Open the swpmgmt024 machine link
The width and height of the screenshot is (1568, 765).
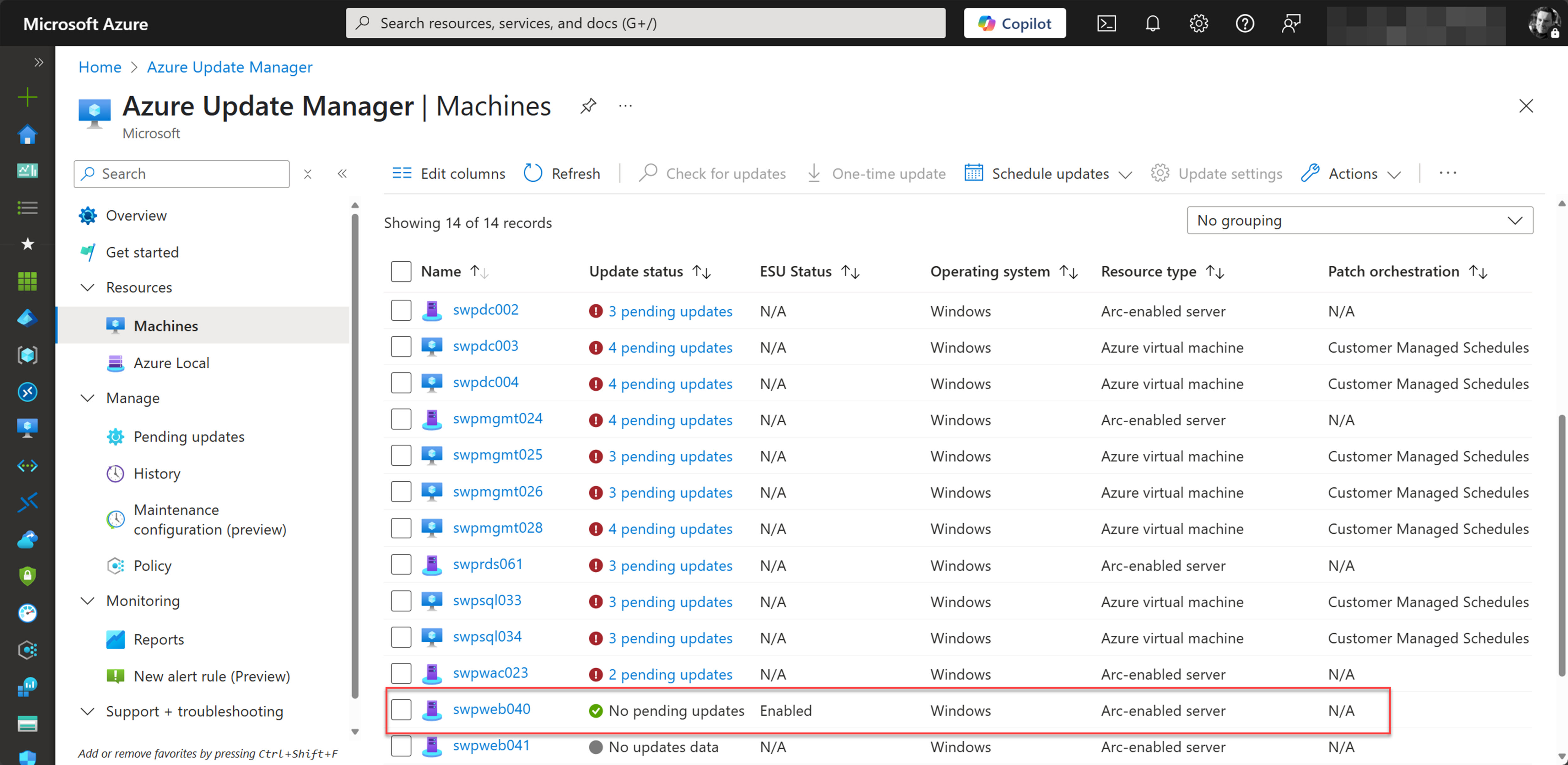point(497,418)
